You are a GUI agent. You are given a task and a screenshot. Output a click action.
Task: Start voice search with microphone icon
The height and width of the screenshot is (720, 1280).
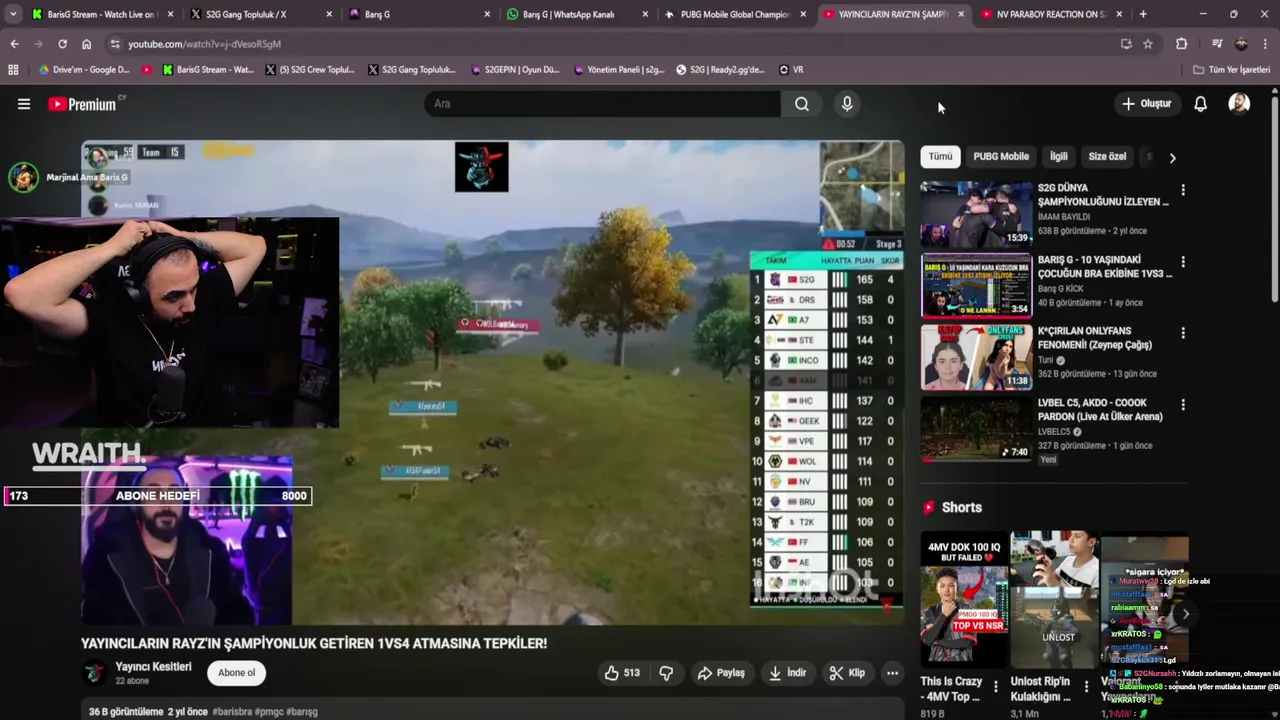(847, 104)
